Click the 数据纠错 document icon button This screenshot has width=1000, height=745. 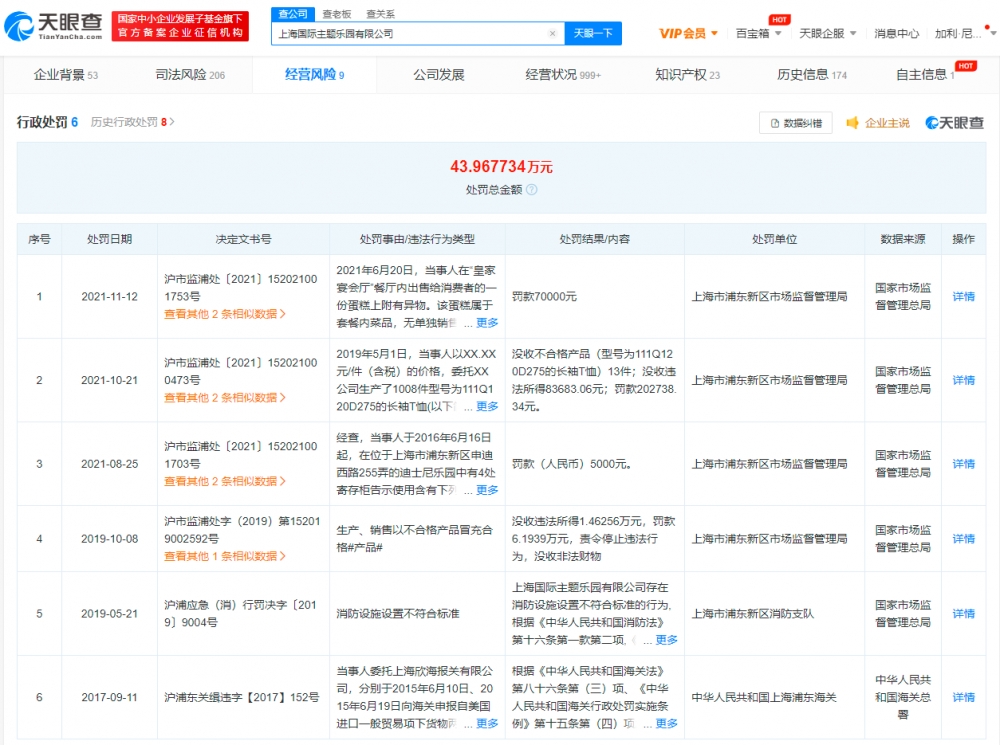pyautogui.click(x=795, y=123)
